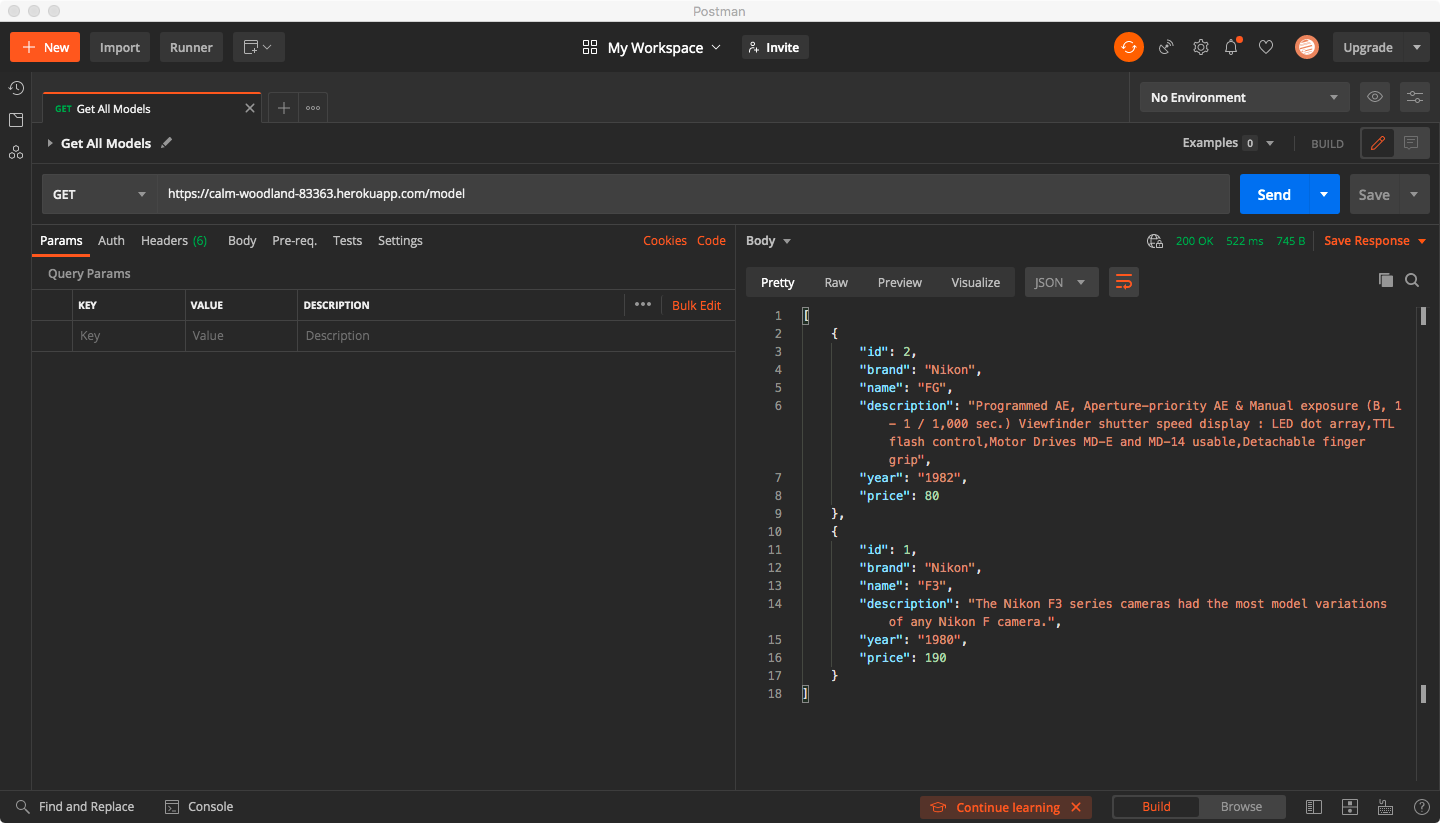This screenshot has width=1440, height=823.
Task: Select the Raw response view
Action: point(836,282)
